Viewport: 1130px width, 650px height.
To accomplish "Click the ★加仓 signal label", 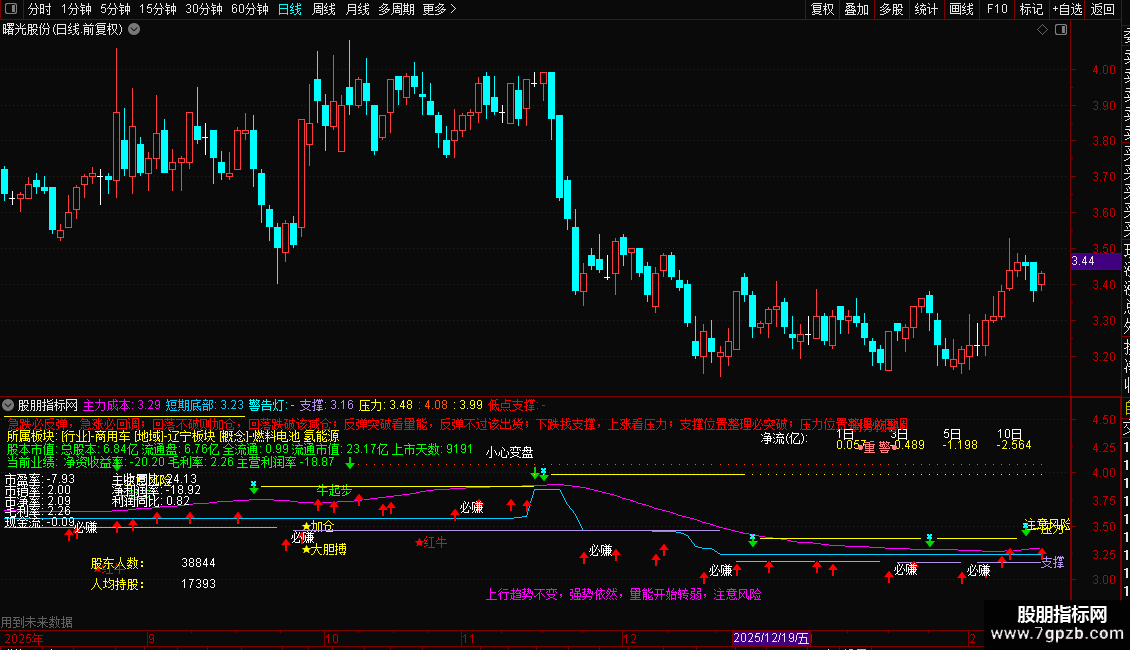I will (x=318, y=527).
